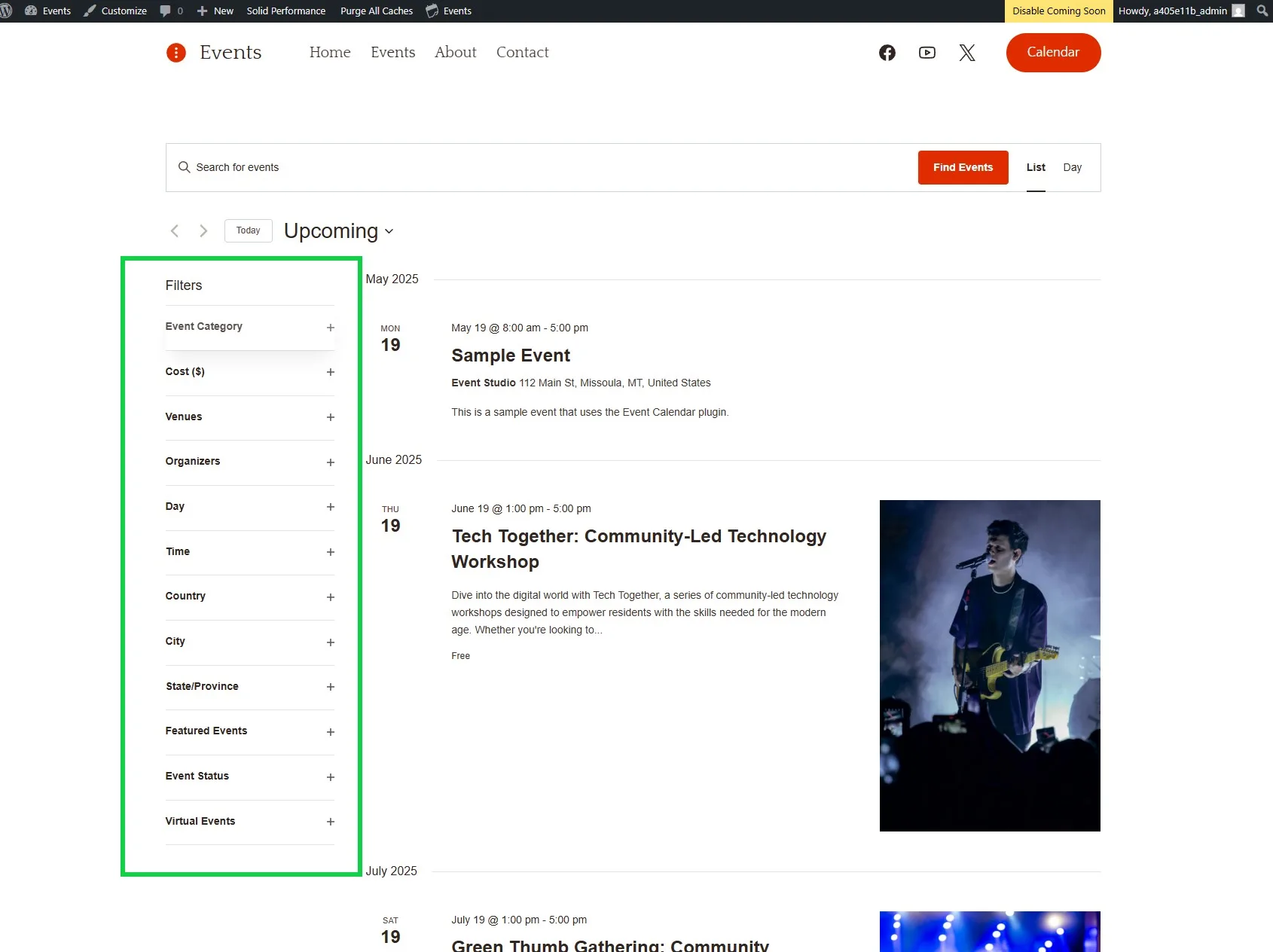Viewport: 1273px width, 952px height.
Task: Click the magnifier in the event search bar
Action: point(185,166)
